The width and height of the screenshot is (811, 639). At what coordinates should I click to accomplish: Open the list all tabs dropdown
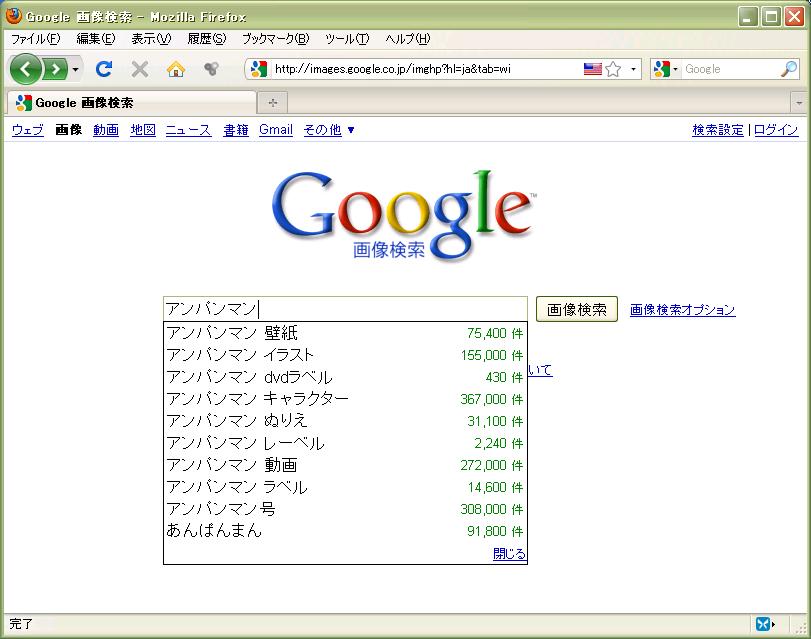(x=799, y=102)
